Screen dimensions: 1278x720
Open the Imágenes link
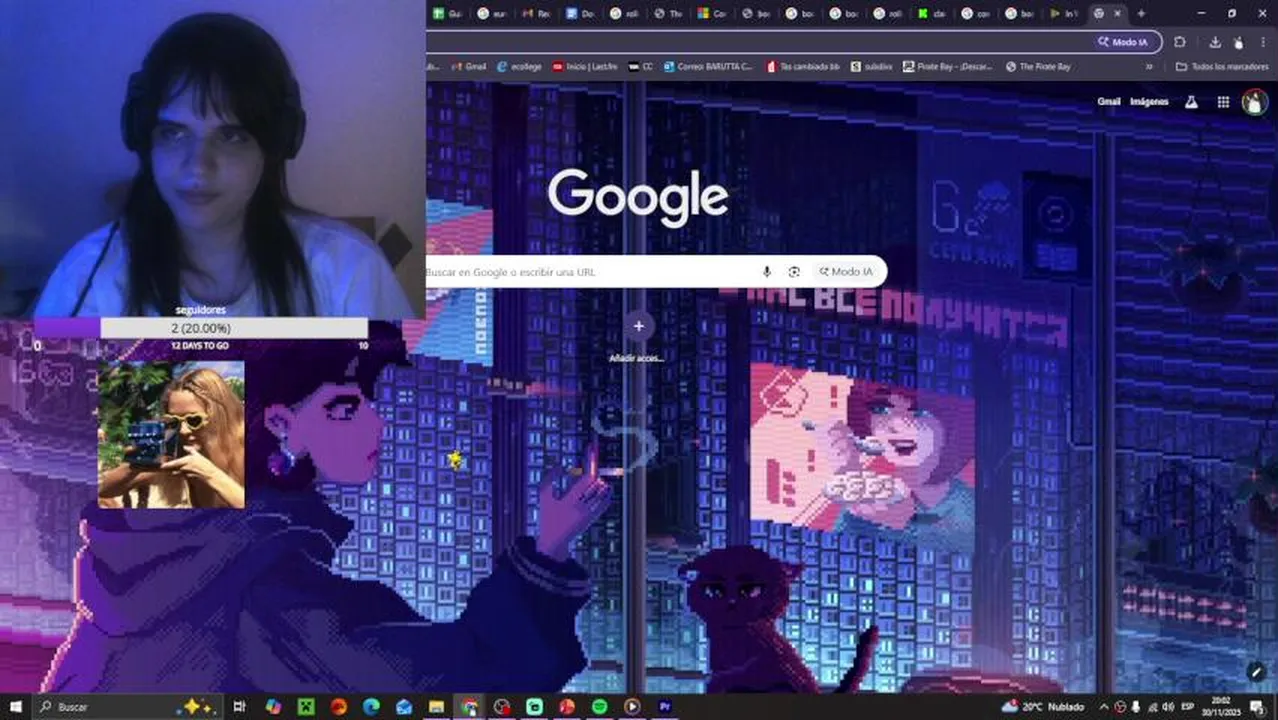(x=1149, y=102)
